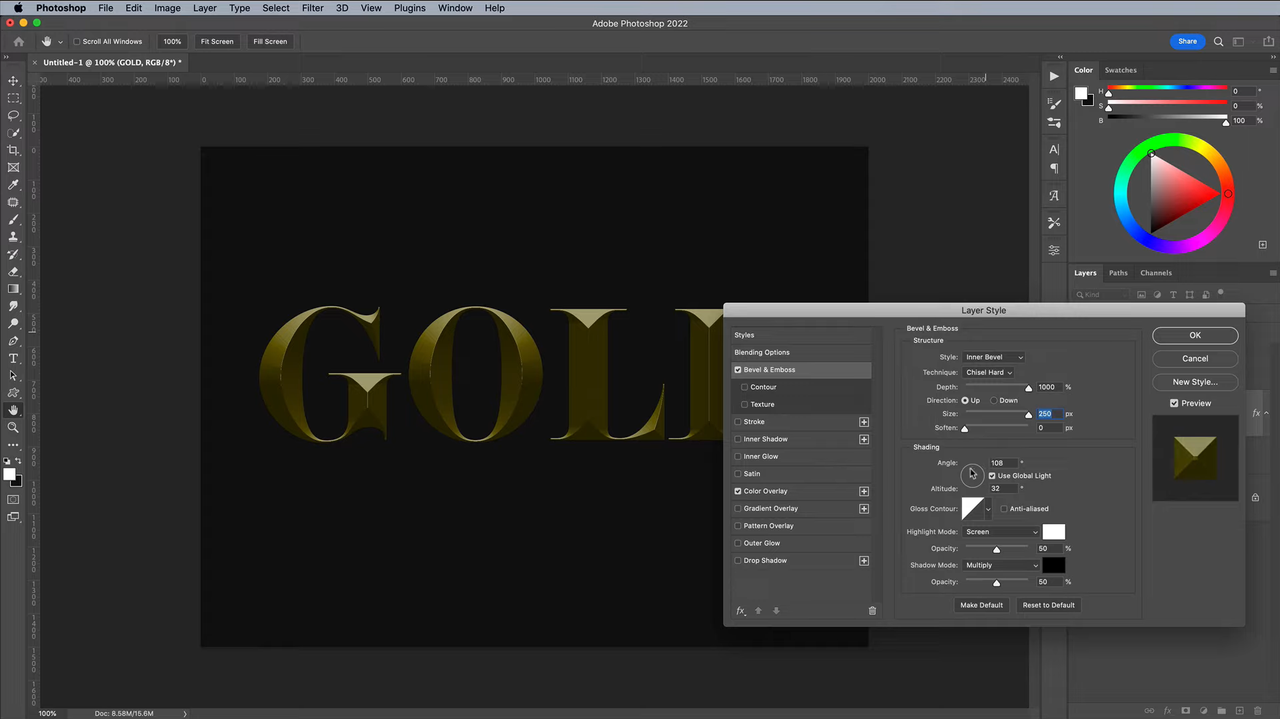Enable the Contour checkbox
The image size is (1280, 719).
click(744, 387)
